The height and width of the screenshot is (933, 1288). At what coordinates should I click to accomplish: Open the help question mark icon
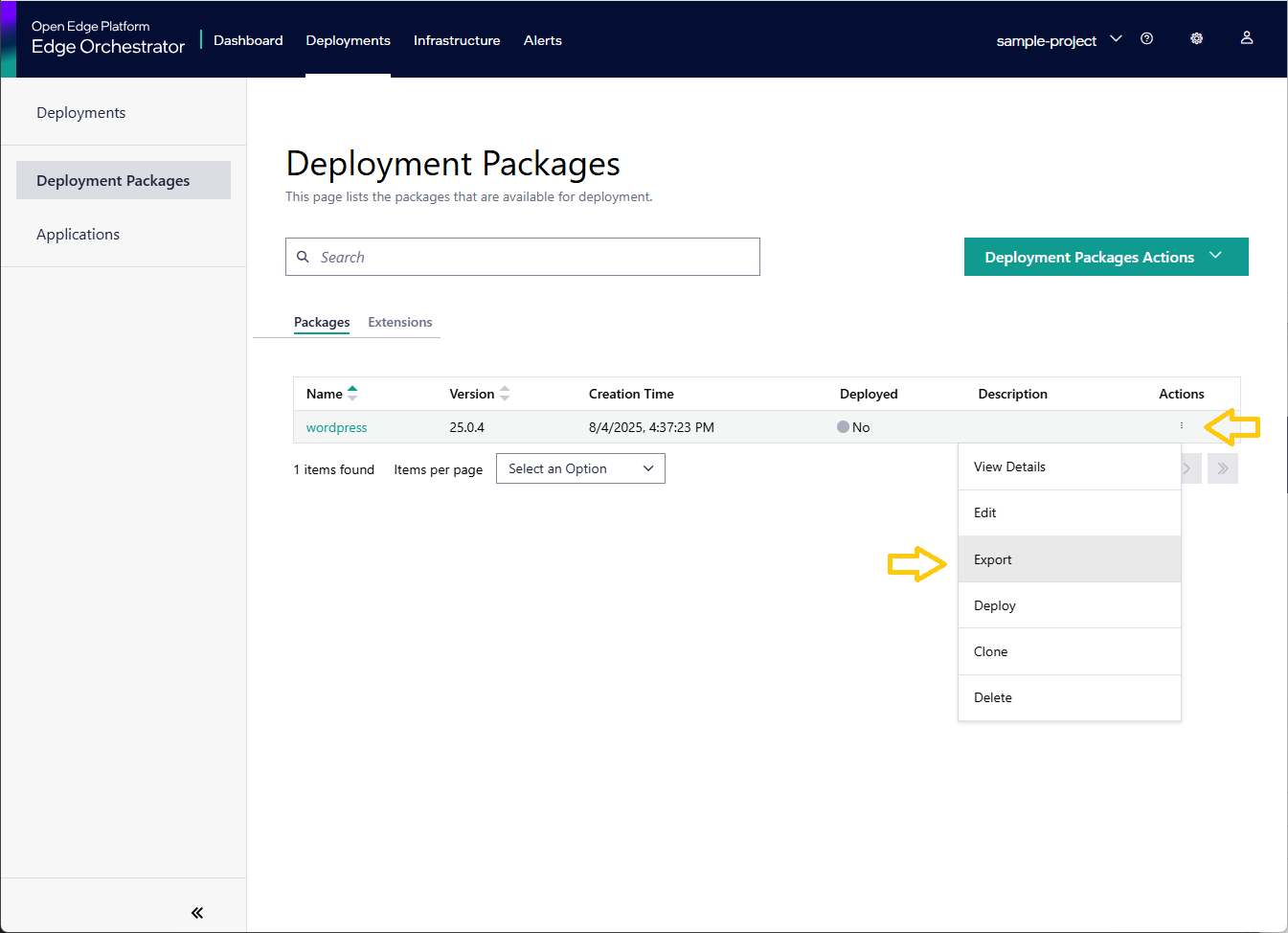tap(1146, 38)
